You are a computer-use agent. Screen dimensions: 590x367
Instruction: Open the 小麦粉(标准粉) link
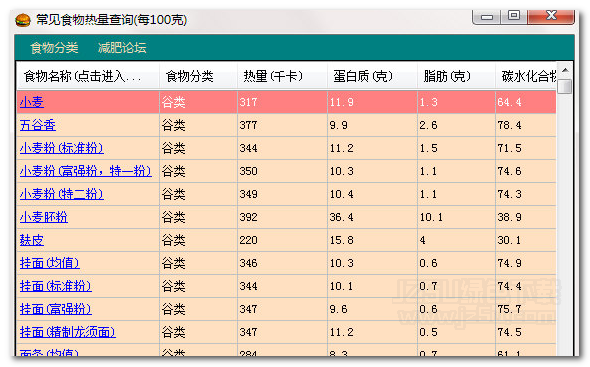[x=62, y=148]
